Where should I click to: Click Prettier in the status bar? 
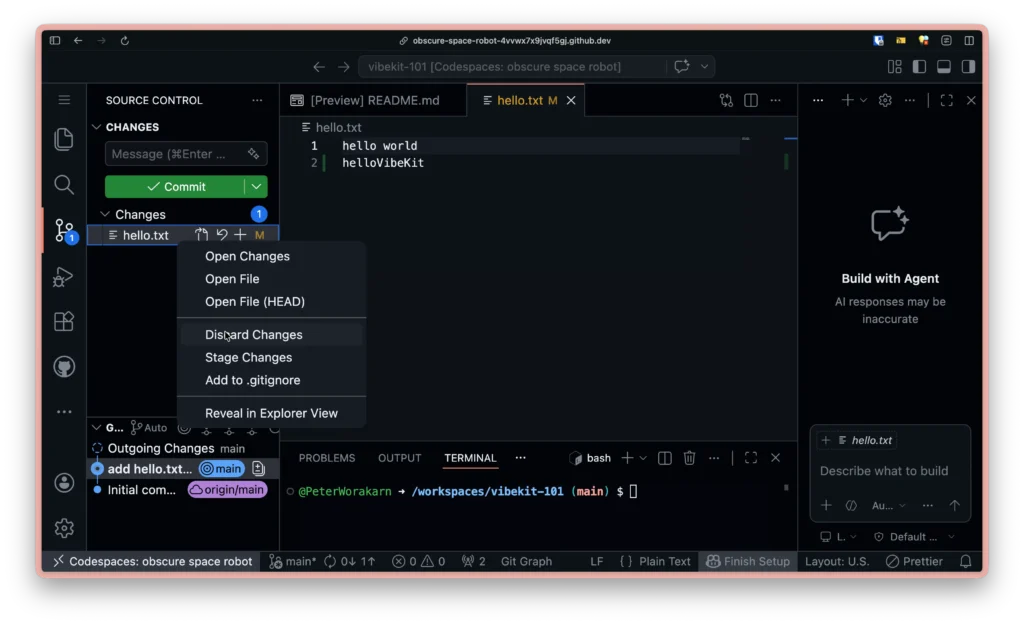pyautogui.click(x=914, y=562)
